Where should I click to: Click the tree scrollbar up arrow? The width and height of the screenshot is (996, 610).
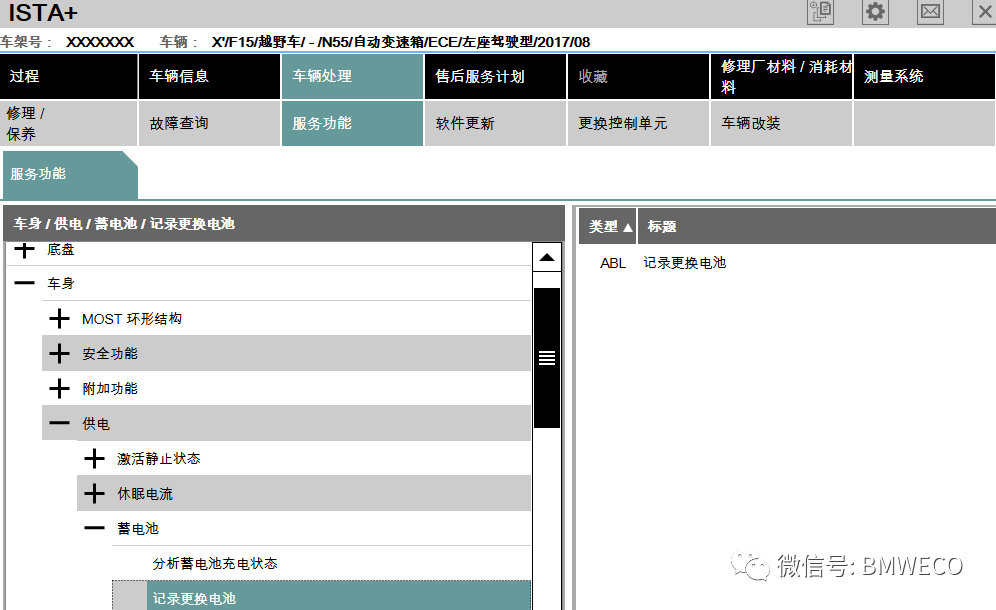[x=547, y=257]
